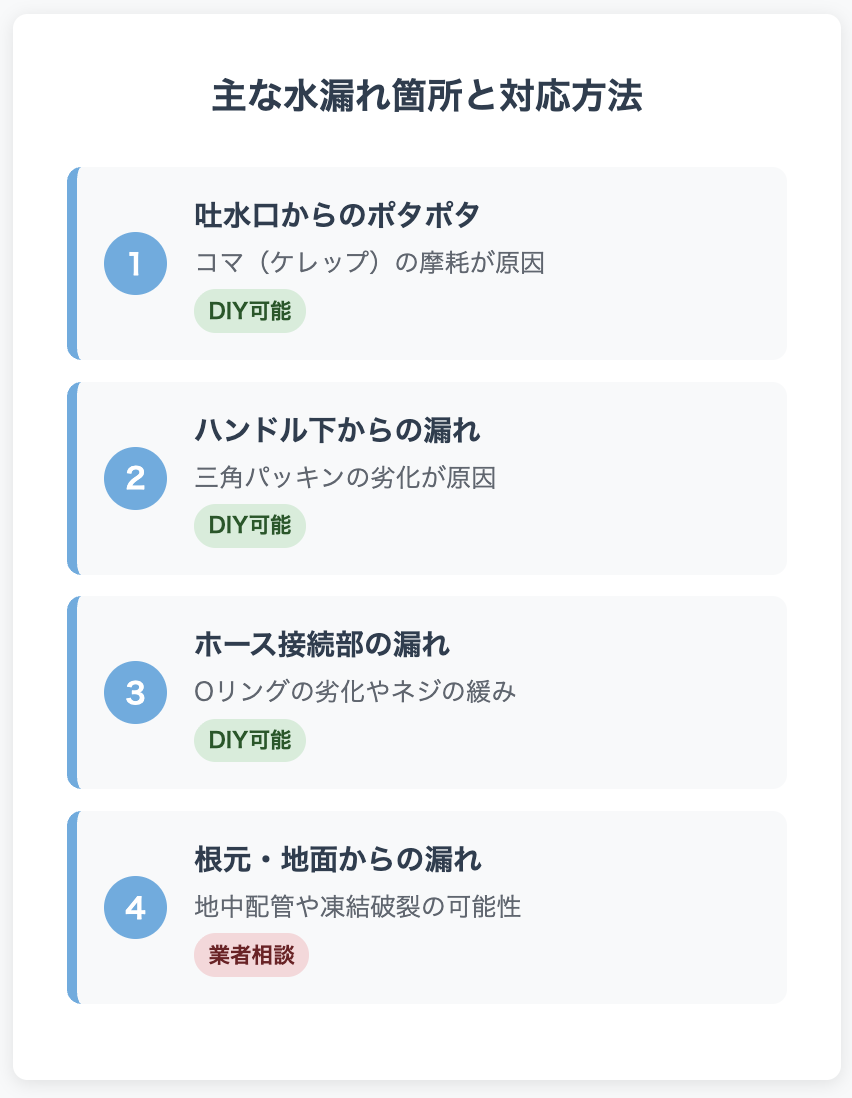
Task: Click the heading 根元・地面からの漏れ
Action: pyautogui.click(x=338, y=859)
